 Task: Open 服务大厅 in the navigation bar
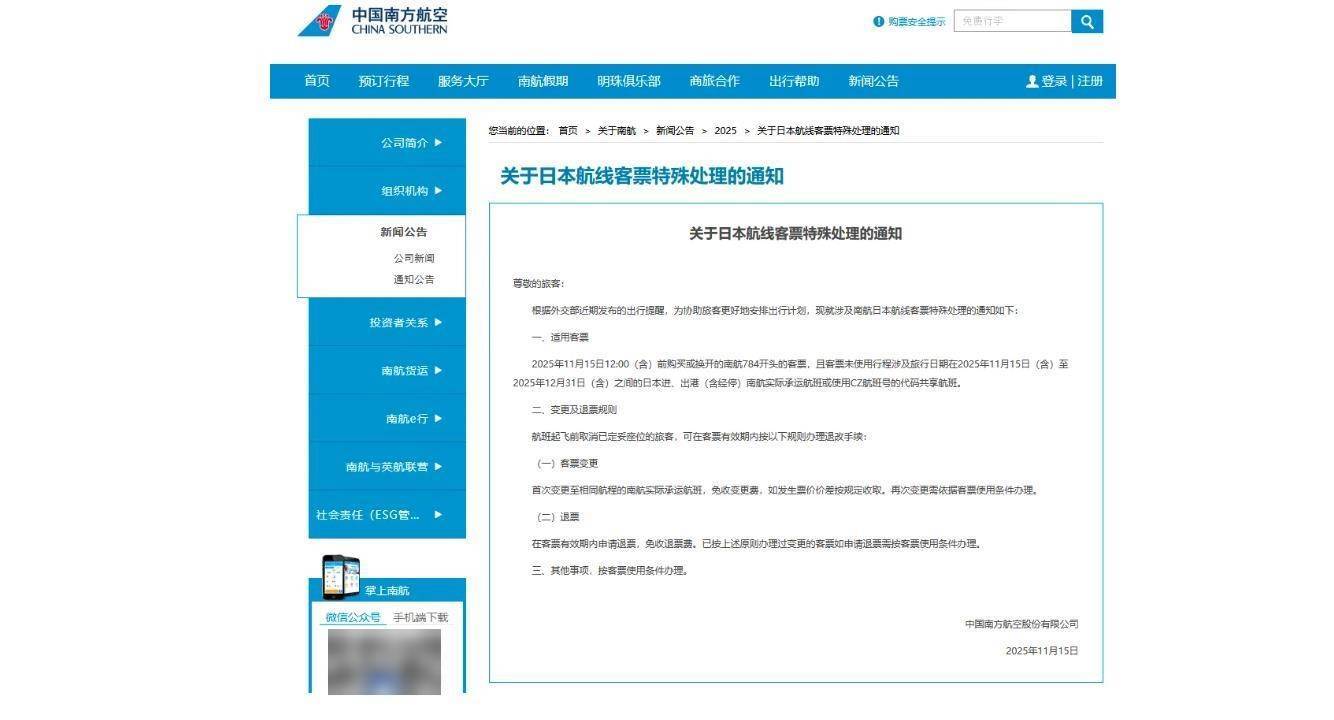point(463,82)
